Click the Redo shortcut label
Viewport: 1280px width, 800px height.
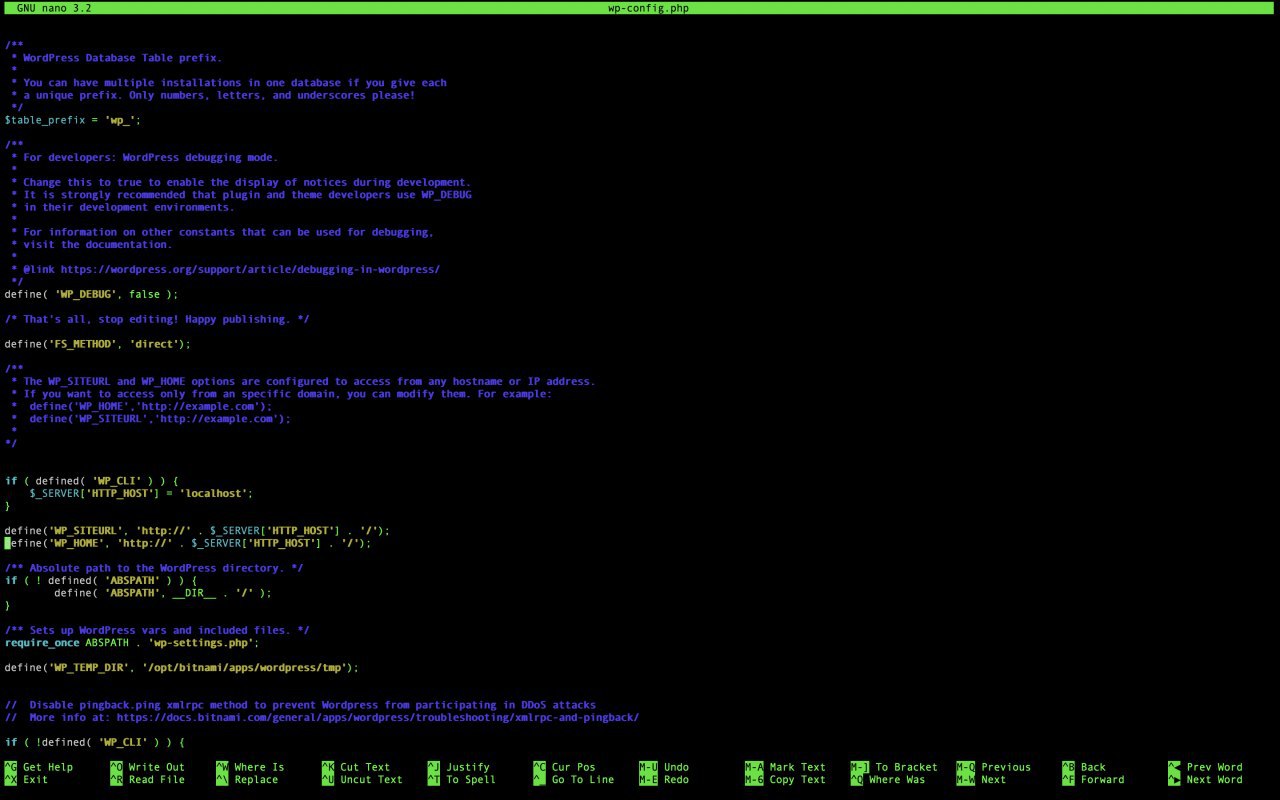[676, 780]
